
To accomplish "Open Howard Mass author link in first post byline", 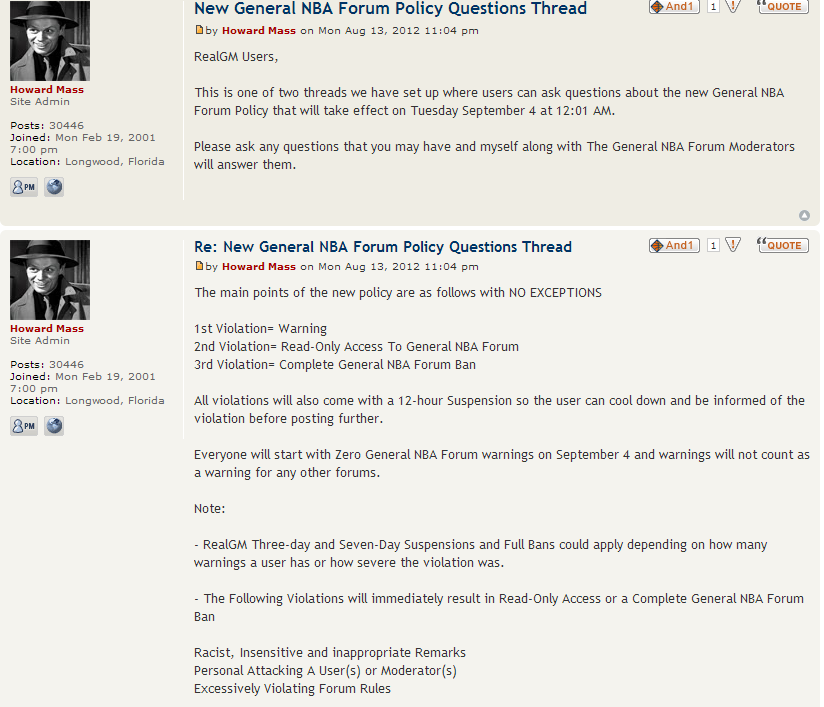I will coord(259,30).
